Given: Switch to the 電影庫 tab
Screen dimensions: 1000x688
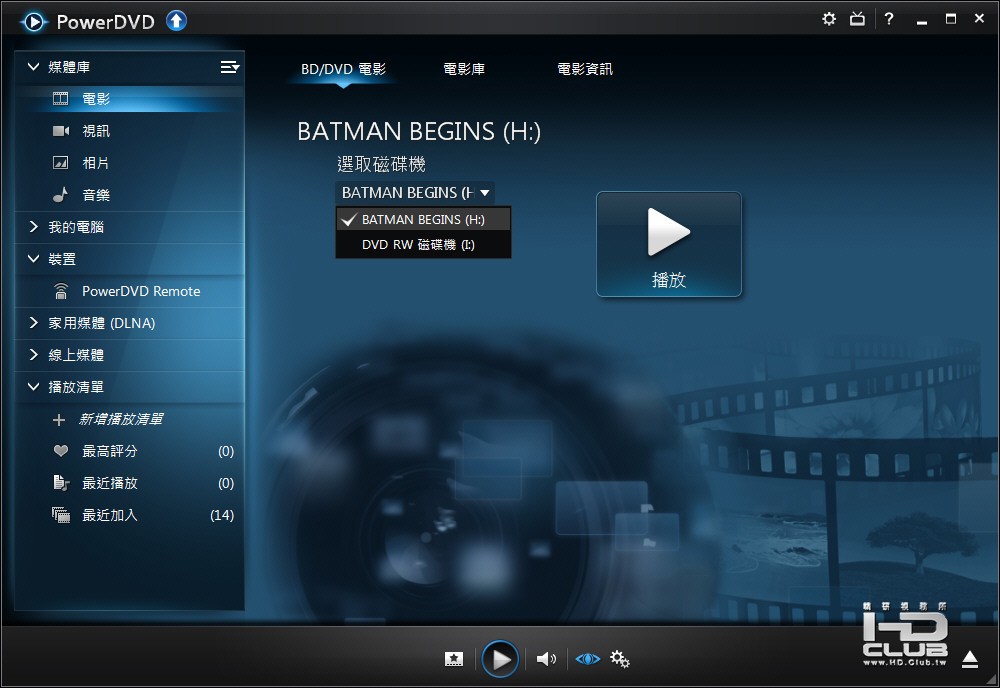Looking at the screenshot, I should point(464,69).
